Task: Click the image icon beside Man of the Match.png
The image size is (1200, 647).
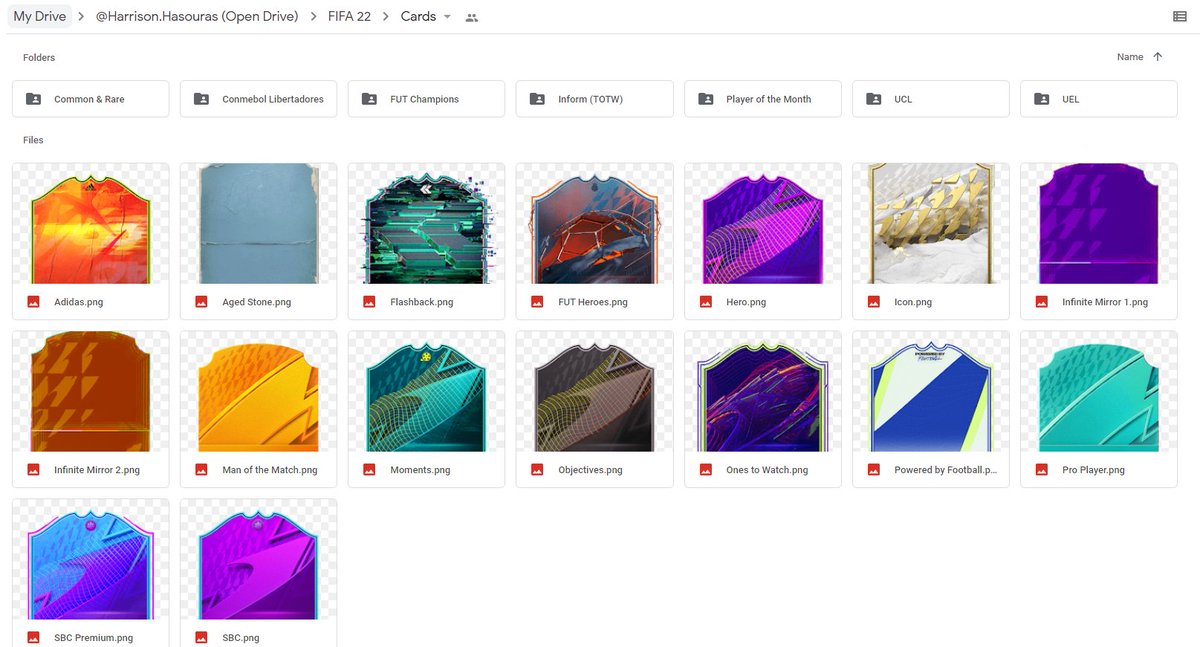Action: tap(201, 469)
